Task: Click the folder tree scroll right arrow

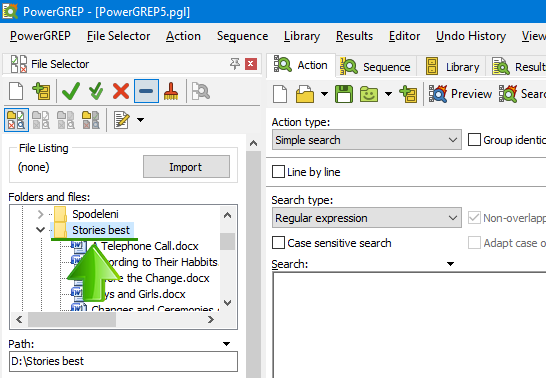Action: [x=211, y=320]
